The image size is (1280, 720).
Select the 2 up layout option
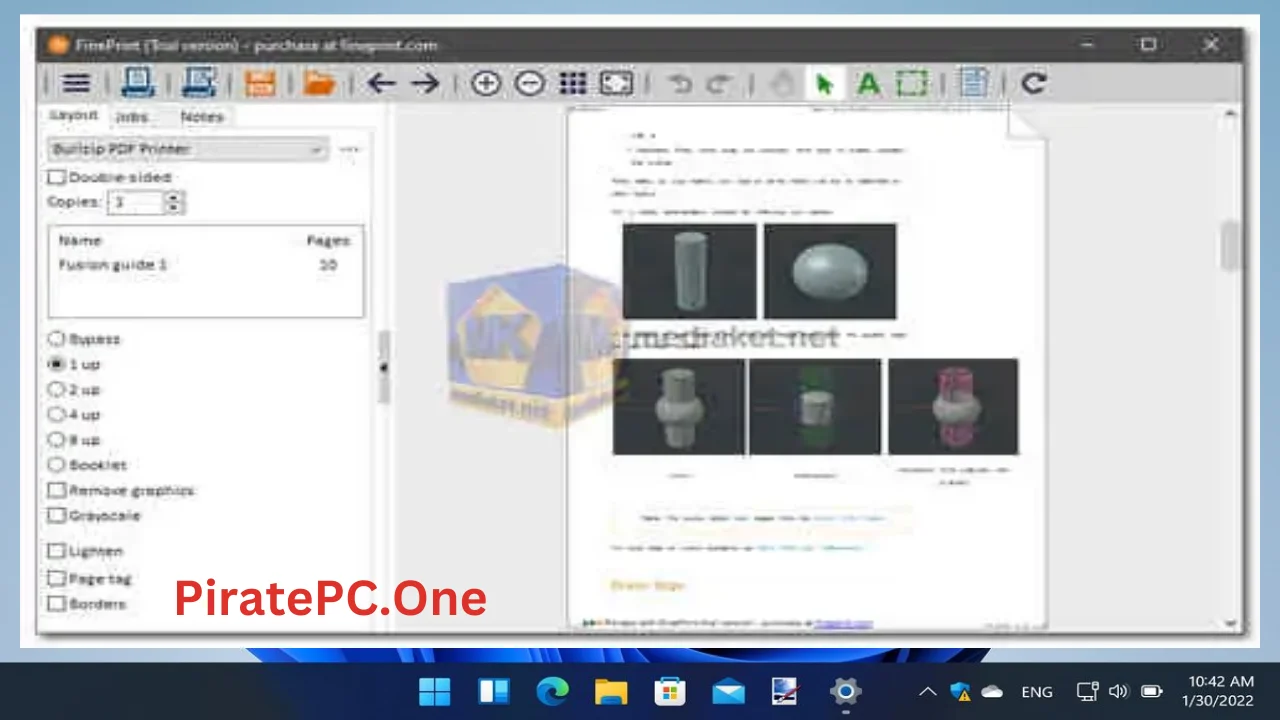click(57, 389)
